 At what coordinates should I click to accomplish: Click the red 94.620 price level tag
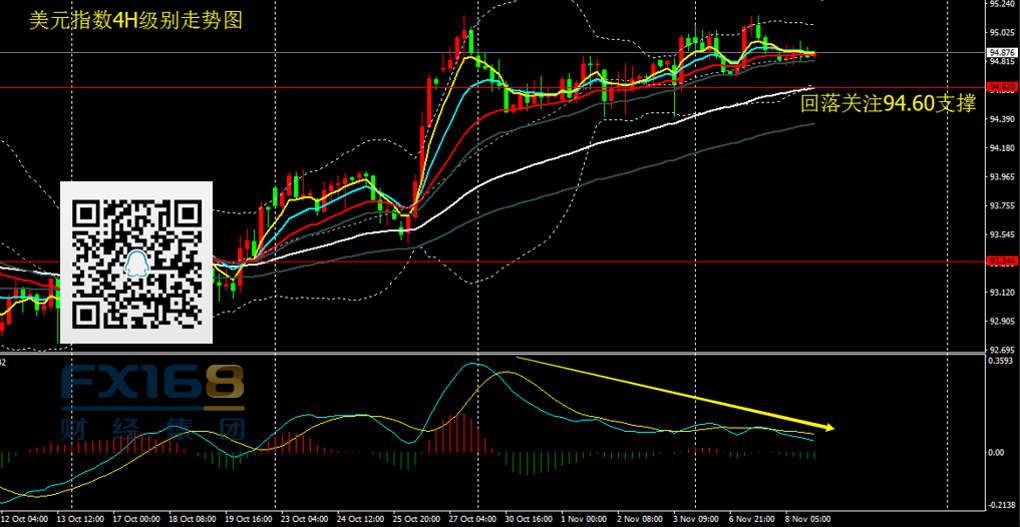(1001, 88)
